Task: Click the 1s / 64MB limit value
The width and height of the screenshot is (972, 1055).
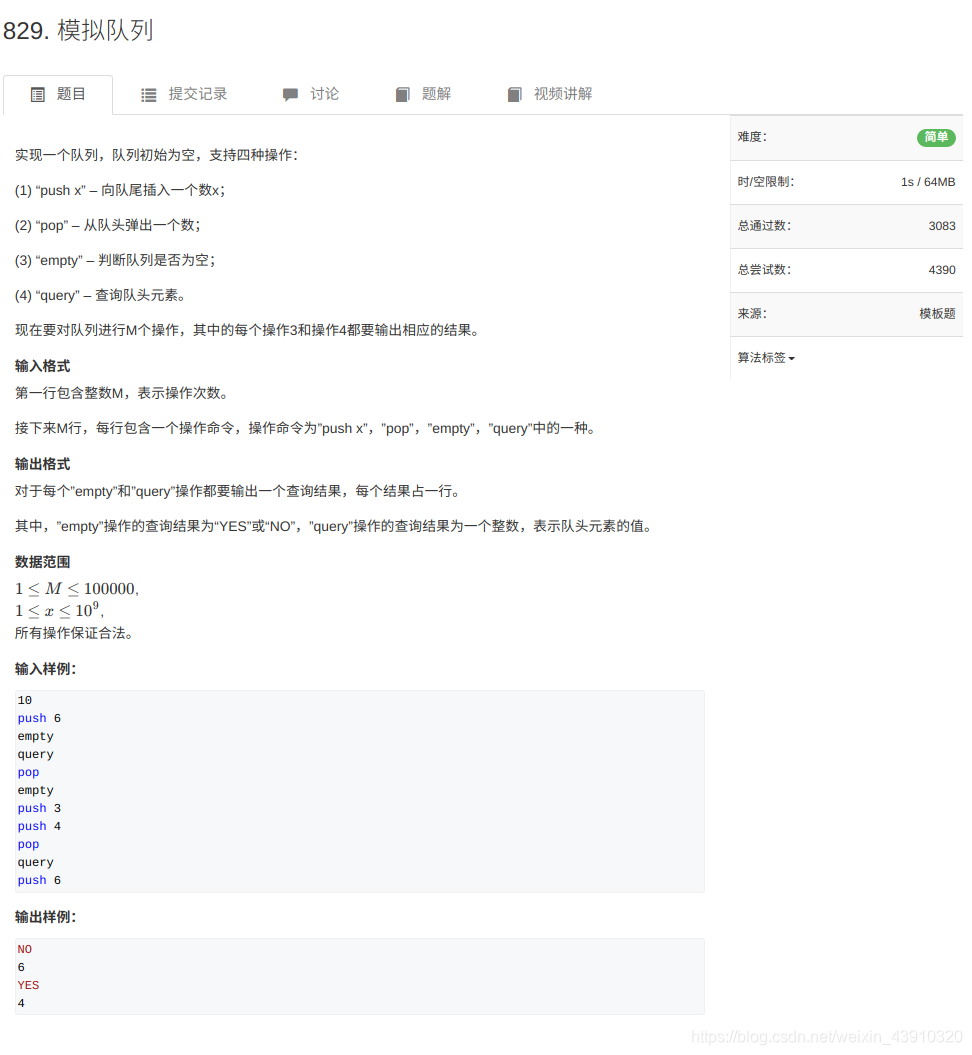Action: tap(927, 181)
